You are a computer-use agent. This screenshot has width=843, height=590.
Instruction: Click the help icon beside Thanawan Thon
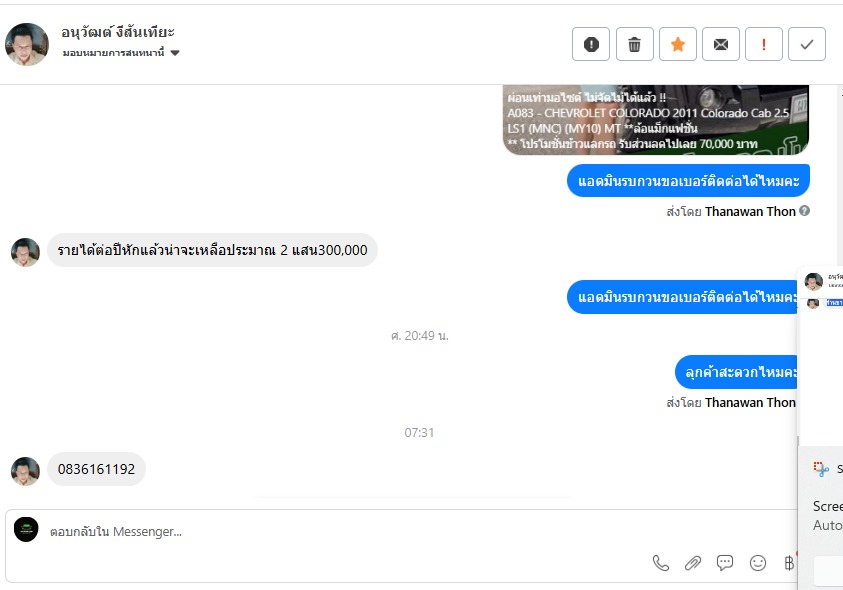(804, 211)
